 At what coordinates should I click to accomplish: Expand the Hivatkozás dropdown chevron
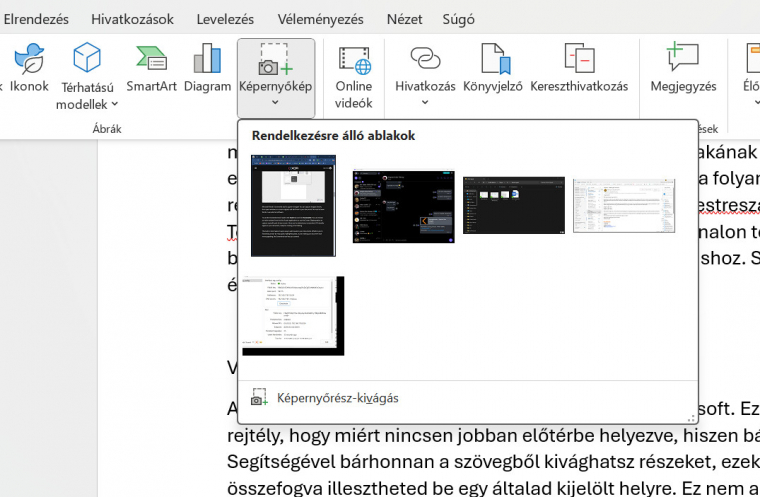[425, 102]
